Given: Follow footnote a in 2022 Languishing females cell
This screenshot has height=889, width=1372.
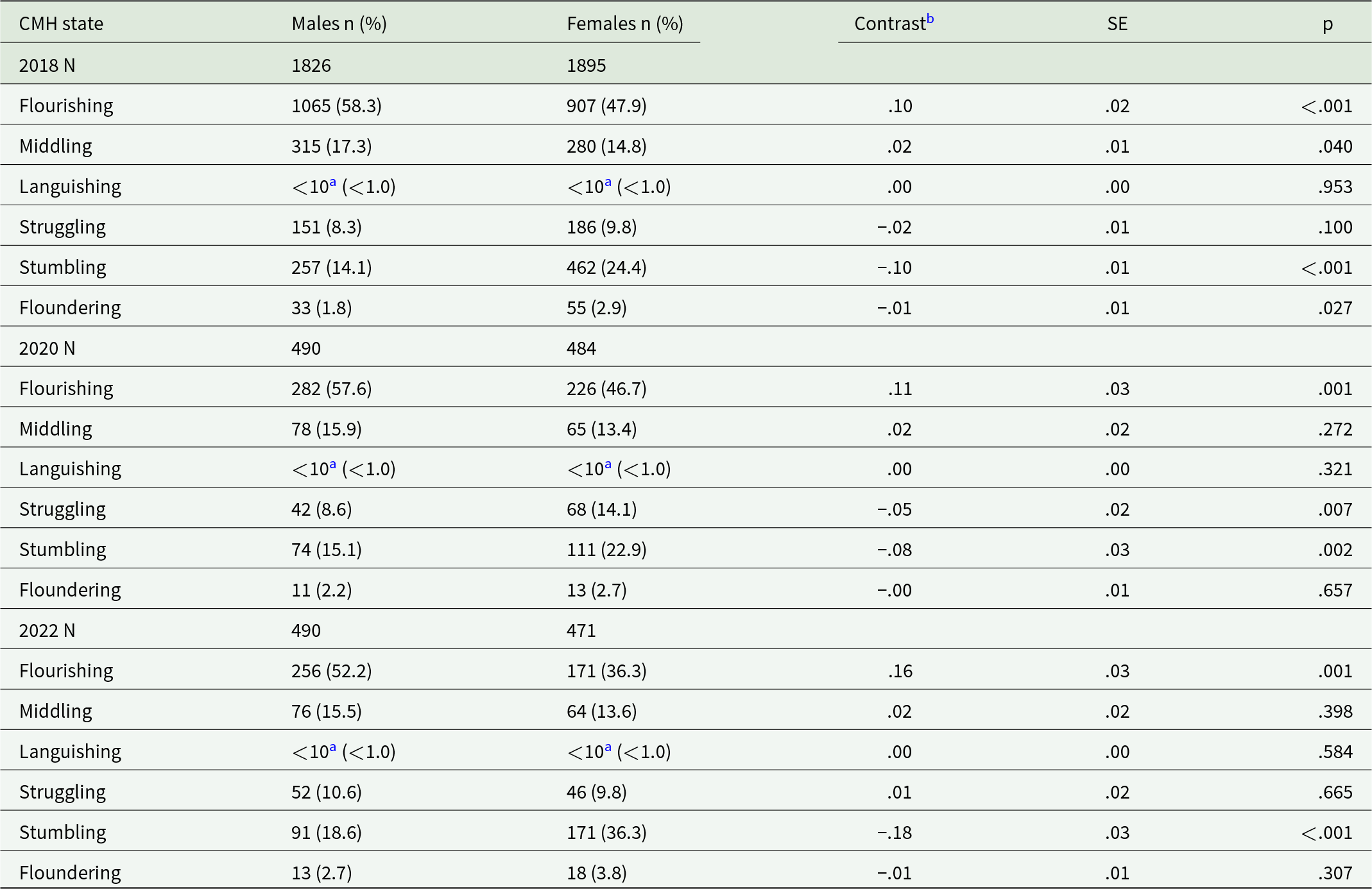Looking at the screenshot, I should tap(608, 747).
